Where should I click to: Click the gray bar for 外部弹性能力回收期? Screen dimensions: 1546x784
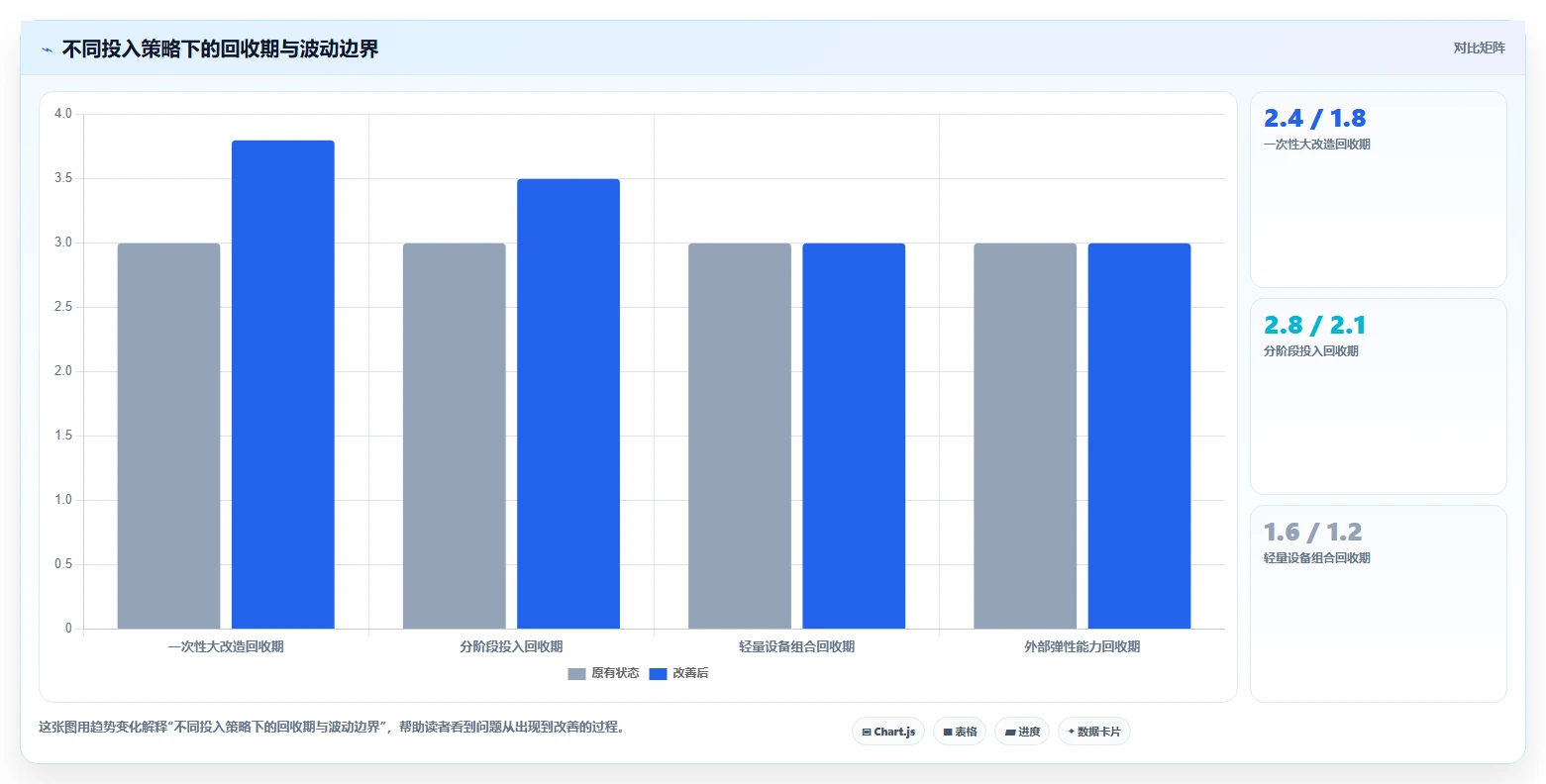(1025, 436)
